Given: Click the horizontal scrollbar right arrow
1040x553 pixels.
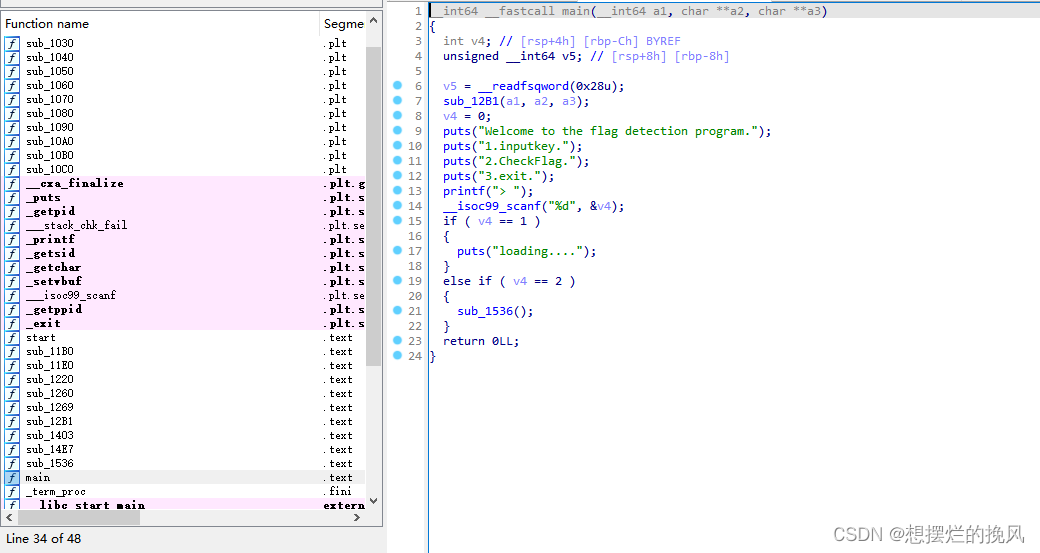Looking at the screenshot, I should [357, 517].
